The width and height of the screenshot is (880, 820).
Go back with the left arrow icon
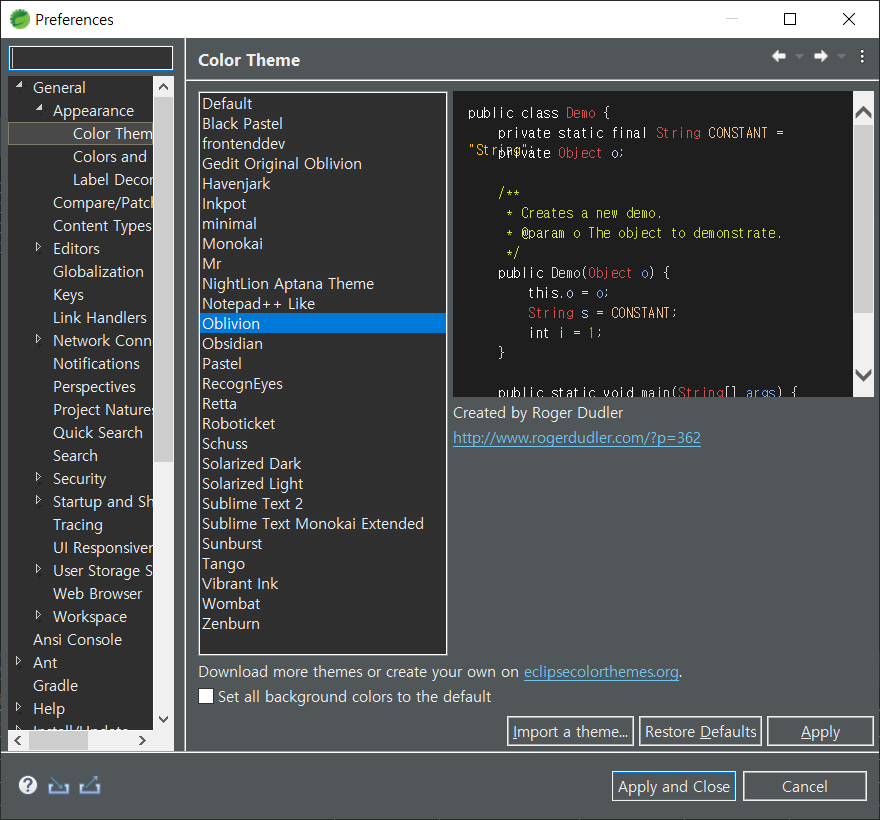tap(779, 56)
